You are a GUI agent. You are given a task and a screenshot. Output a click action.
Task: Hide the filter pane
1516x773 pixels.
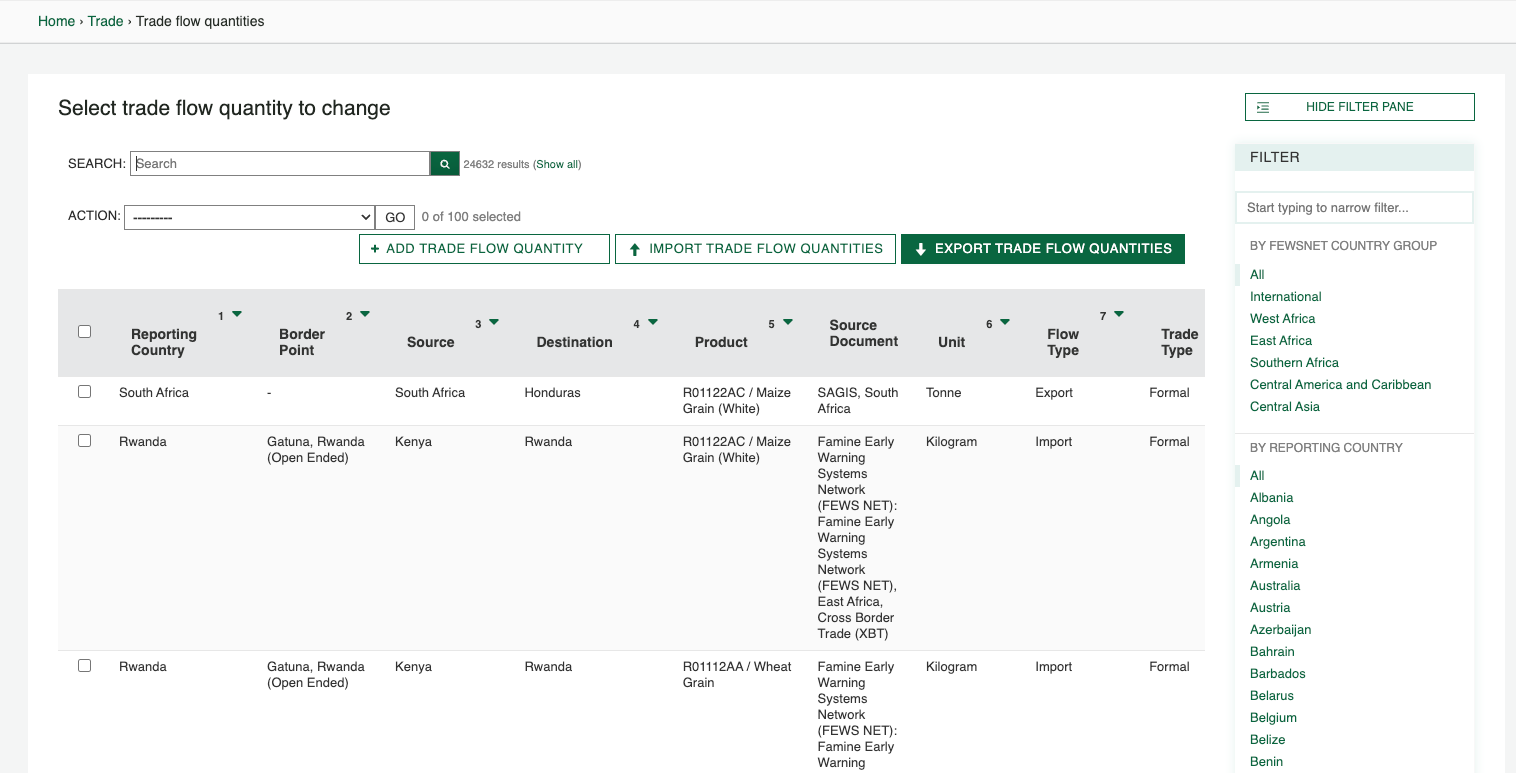point(1359,107)
